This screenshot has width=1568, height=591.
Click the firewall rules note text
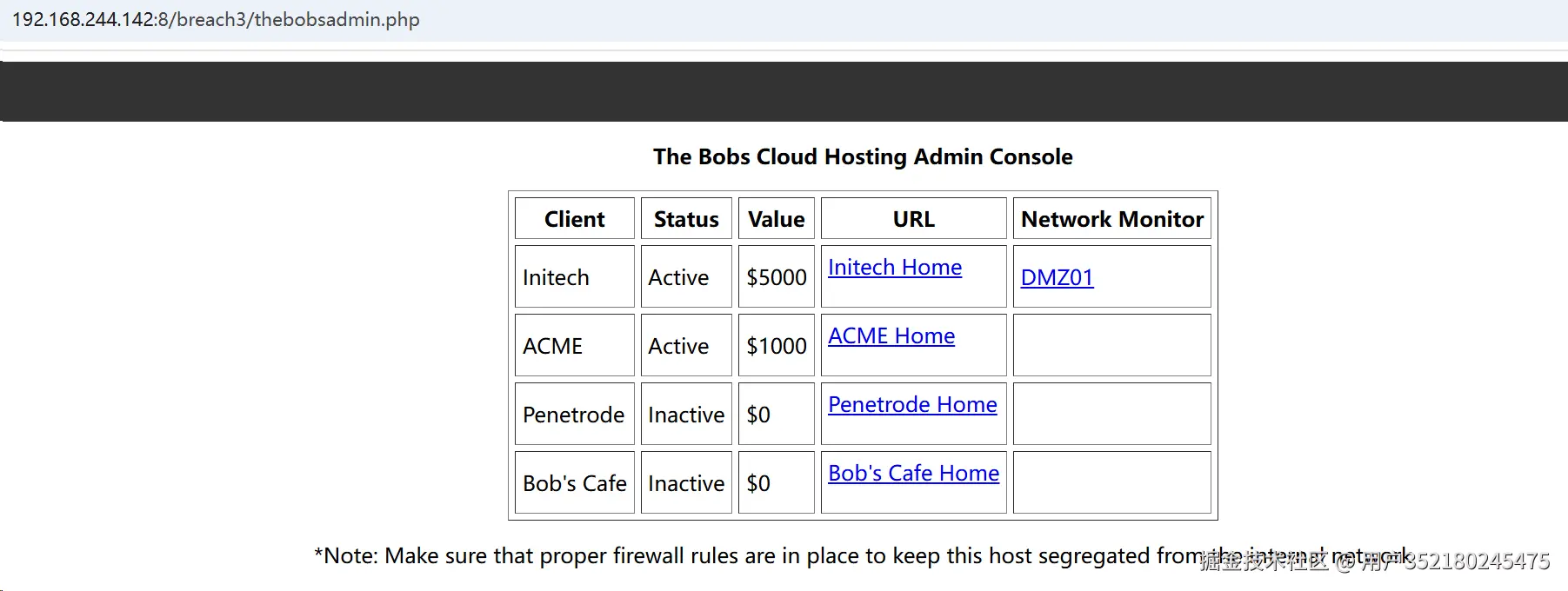[861, 556]
